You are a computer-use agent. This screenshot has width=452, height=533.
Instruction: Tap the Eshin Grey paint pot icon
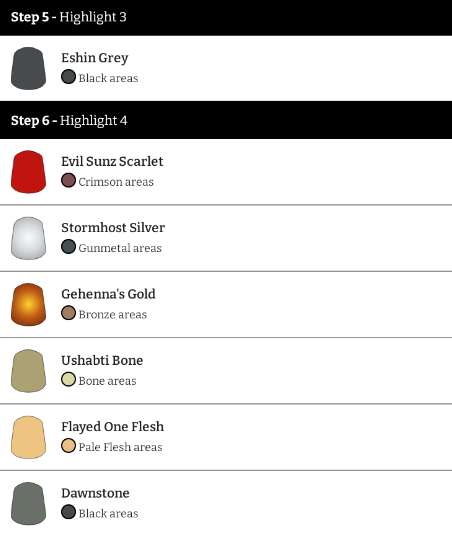pyautogui.click(x=29, y=68)
